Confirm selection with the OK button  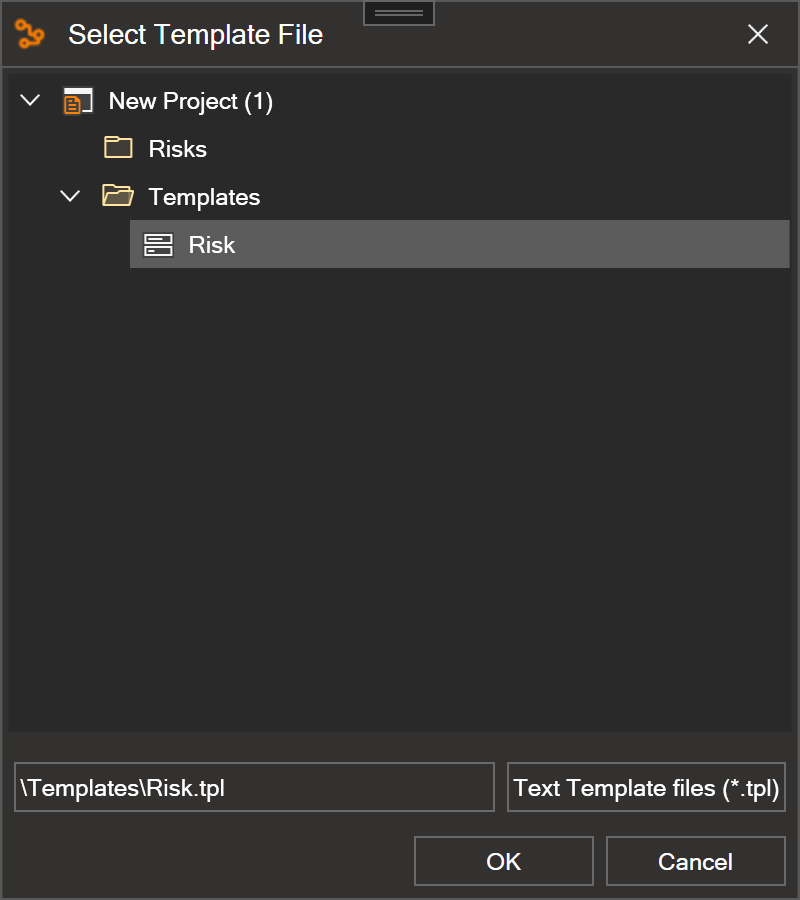pos(503,861)
